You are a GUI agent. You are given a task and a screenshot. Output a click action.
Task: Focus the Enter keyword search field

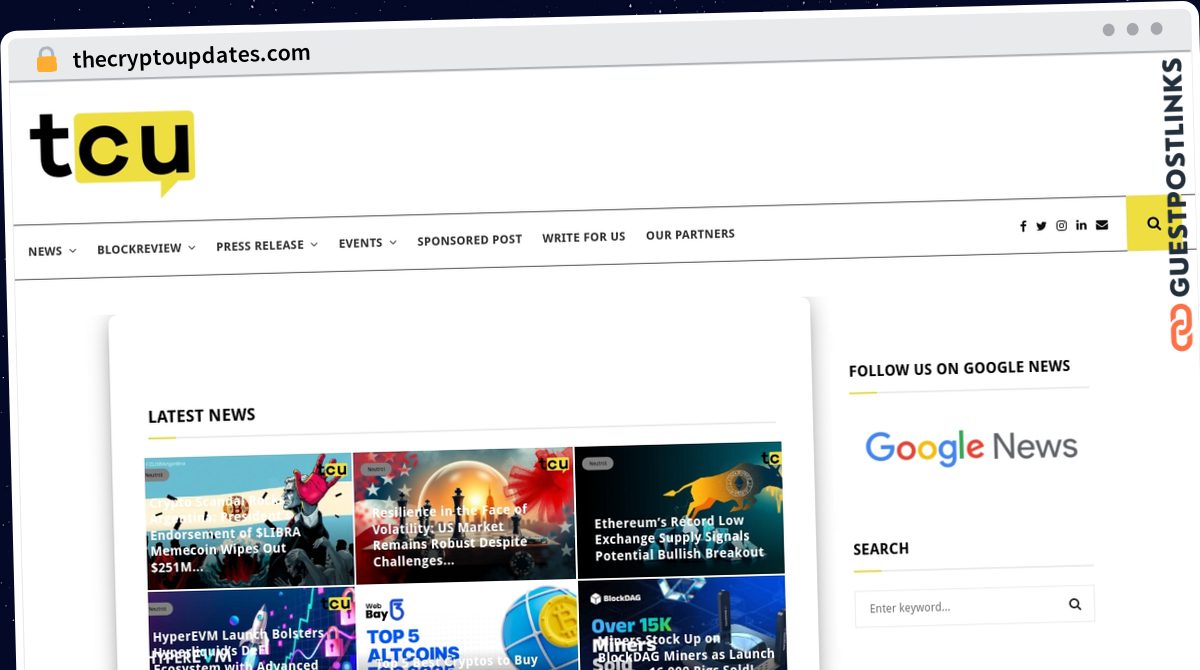click(974, 606)
